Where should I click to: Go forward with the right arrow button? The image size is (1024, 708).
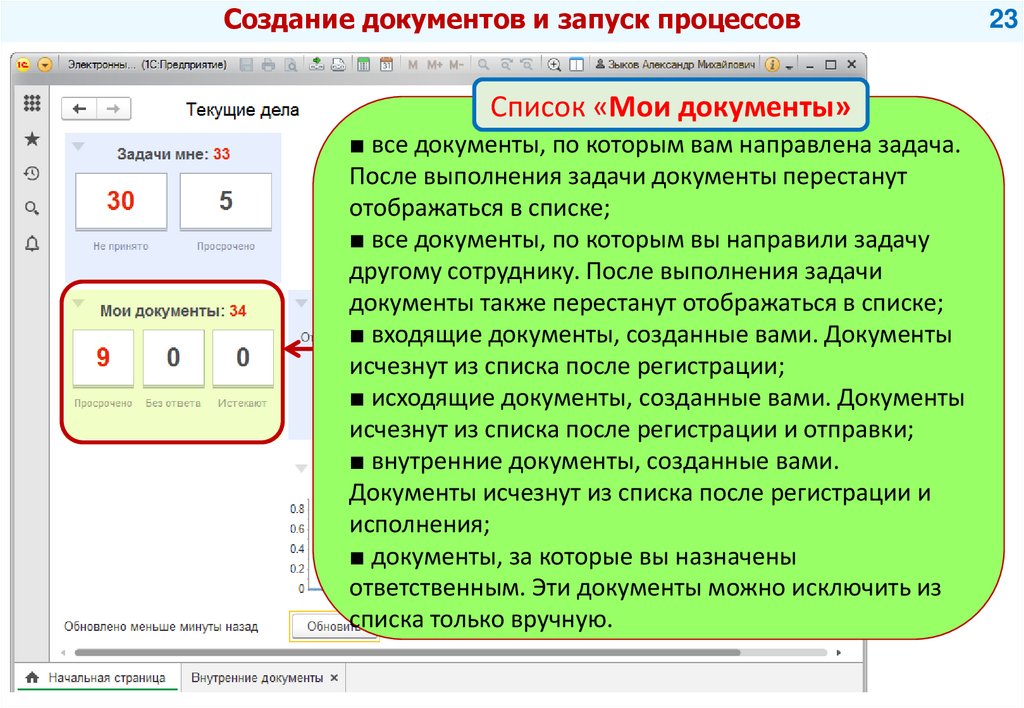click(x=114, y=108)
